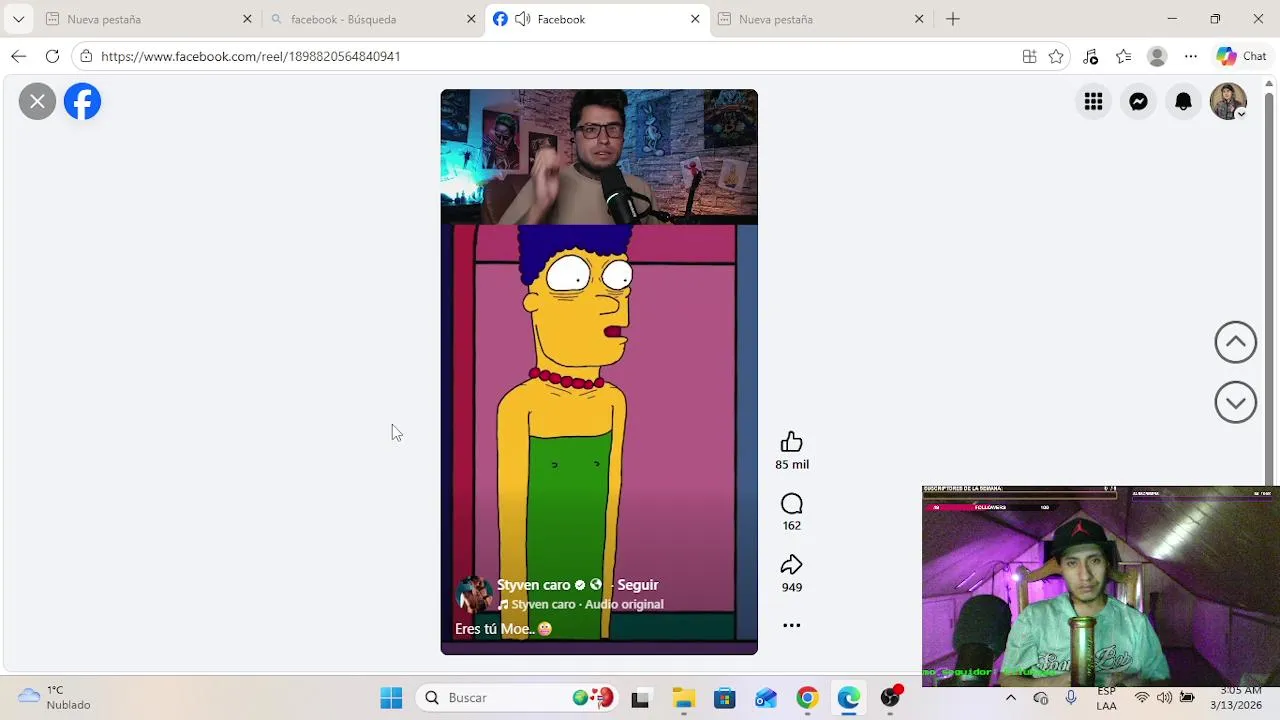The image size is (1280, 720).
Task: Open the media control icon in the toolbar
Action: coord(1091,56)
